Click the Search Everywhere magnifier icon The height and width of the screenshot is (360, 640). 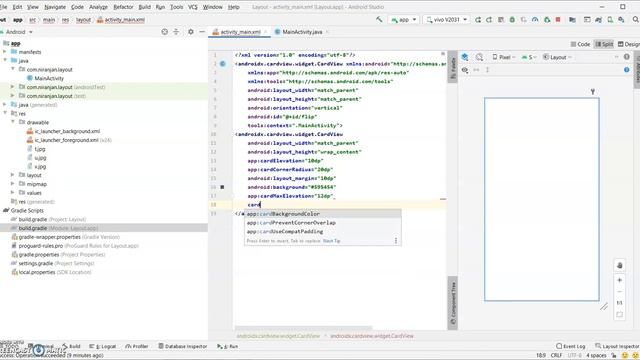(x=636, y=20)
